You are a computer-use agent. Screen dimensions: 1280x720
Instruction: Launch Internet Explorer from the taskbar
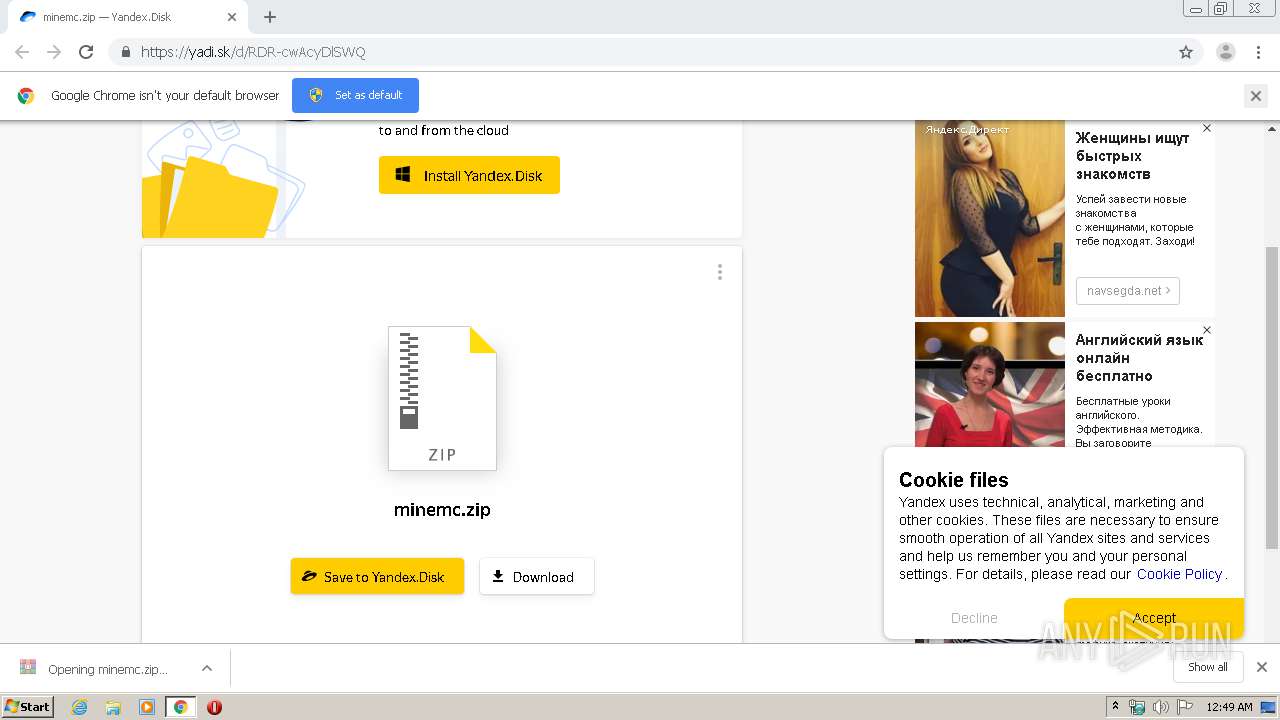pos(79,707)
